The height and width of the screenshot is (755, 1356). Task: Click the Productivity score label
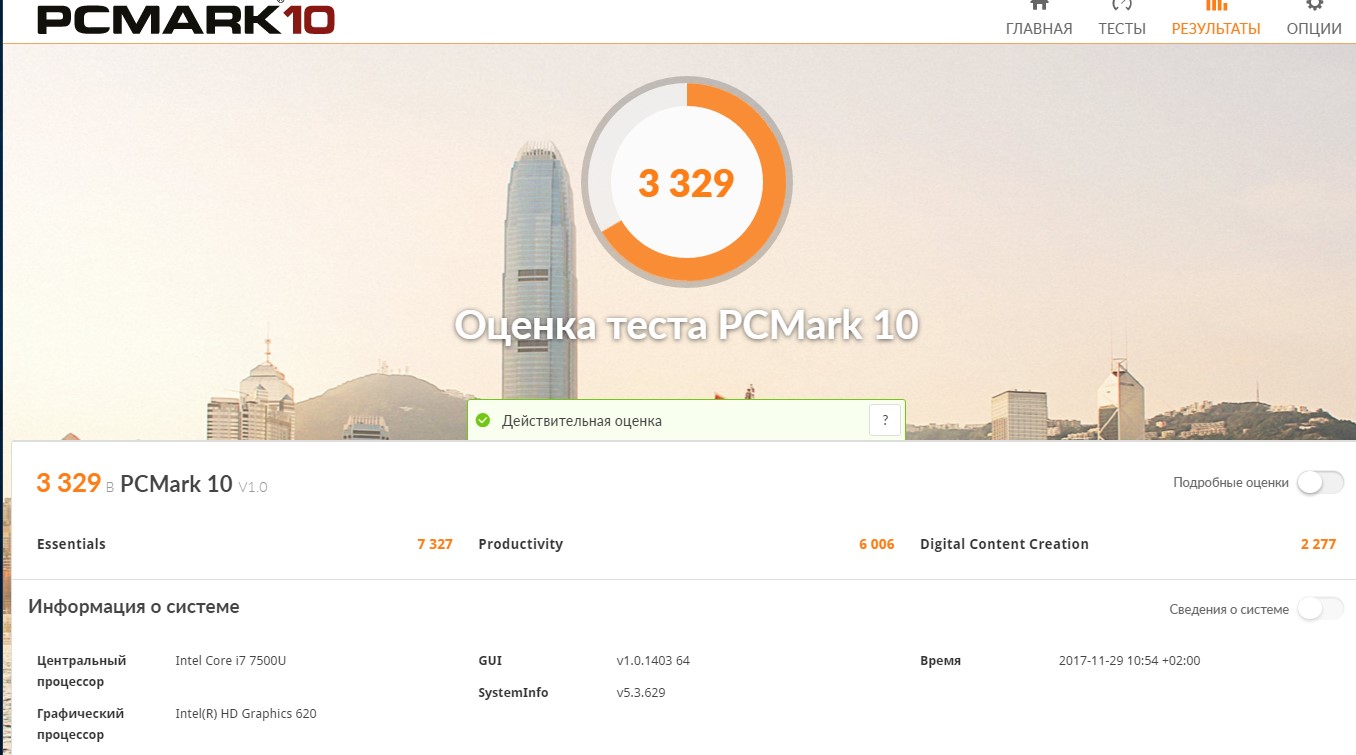tap(521, 544)
